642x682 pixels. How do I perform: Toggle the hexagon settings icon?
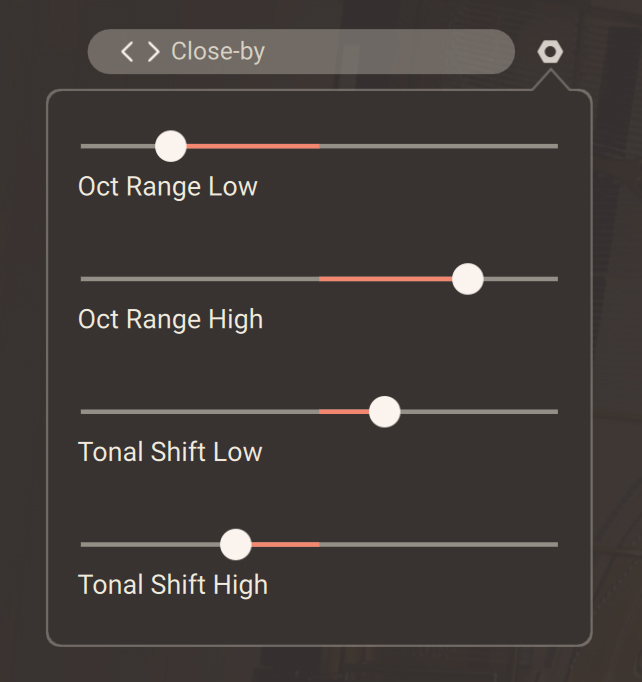pos(549,52)
